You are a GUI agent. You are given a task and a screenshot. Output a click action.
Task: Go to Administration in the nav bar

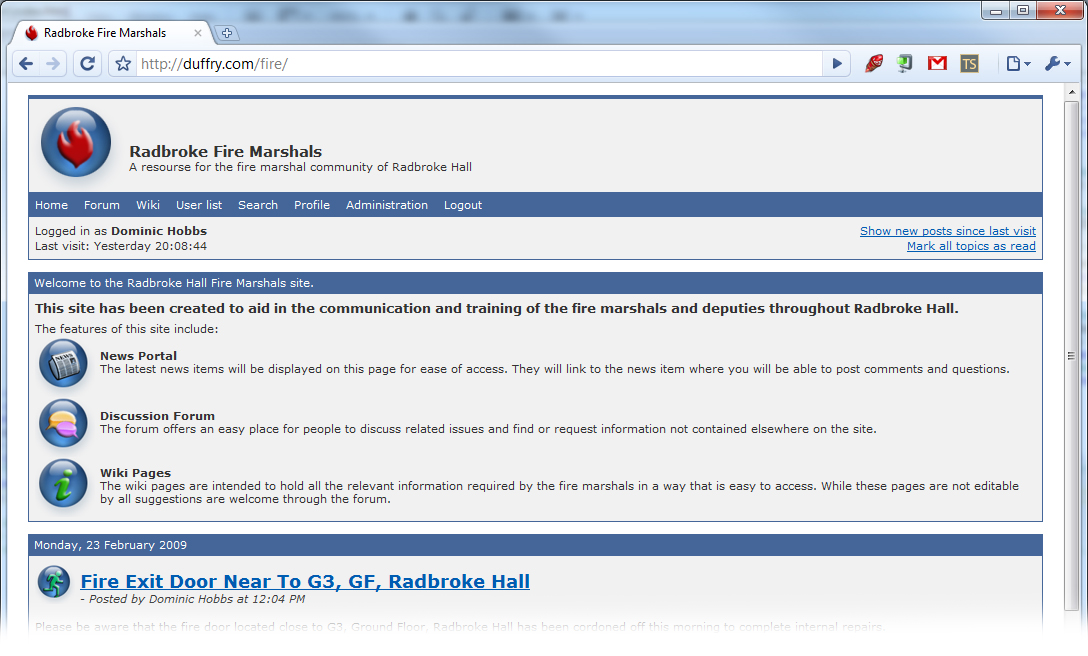(x=387, y=205)
